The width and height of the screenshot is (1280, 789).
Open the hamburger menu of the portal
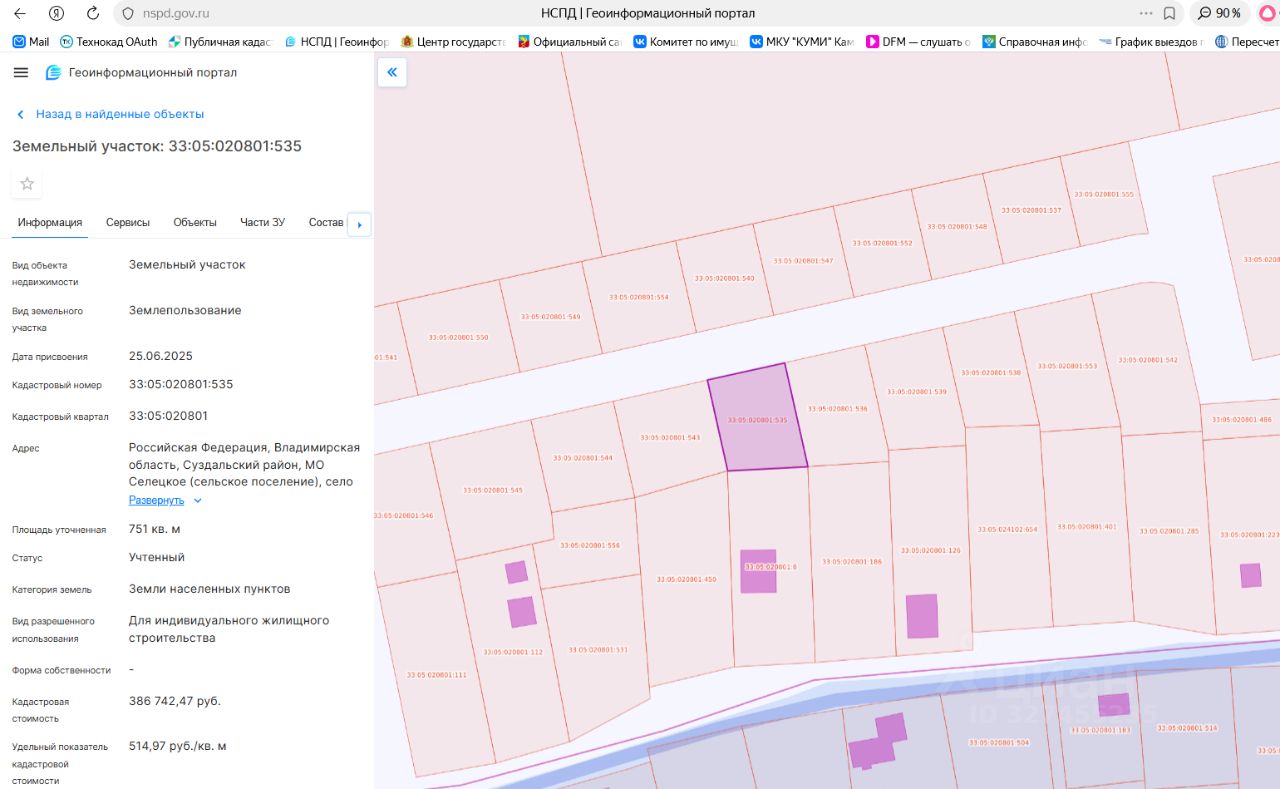pyautogui.click(x=21, y=73)
